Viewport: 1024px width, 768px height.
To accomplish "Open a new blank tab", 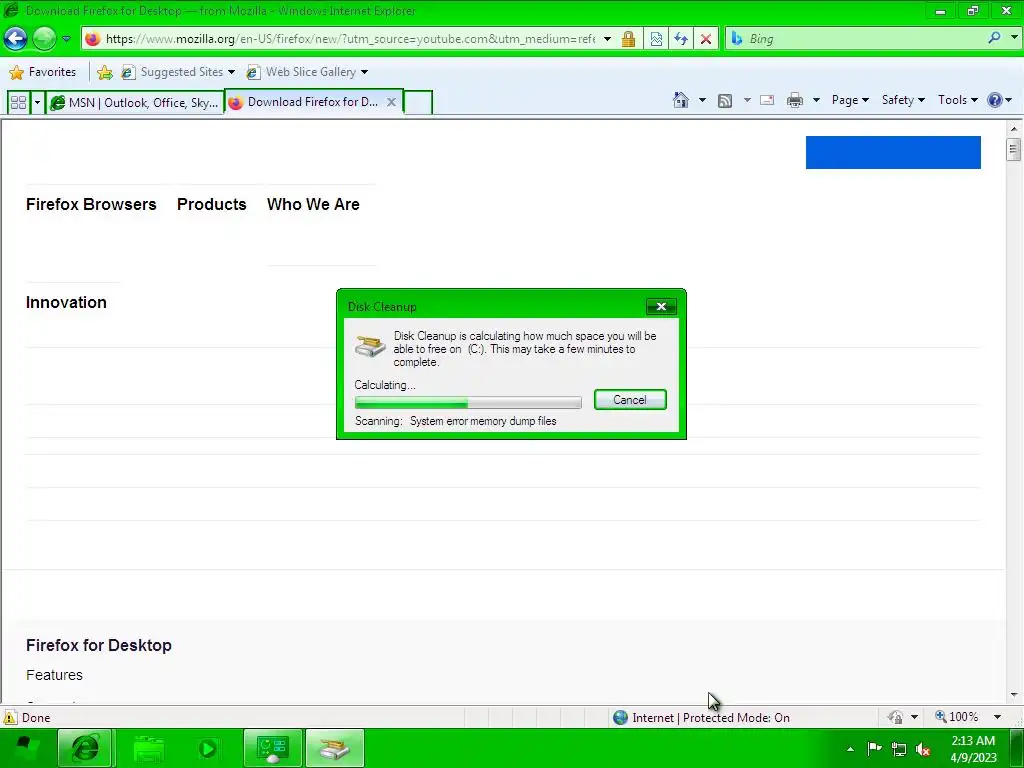I will [x=418, y=103].
